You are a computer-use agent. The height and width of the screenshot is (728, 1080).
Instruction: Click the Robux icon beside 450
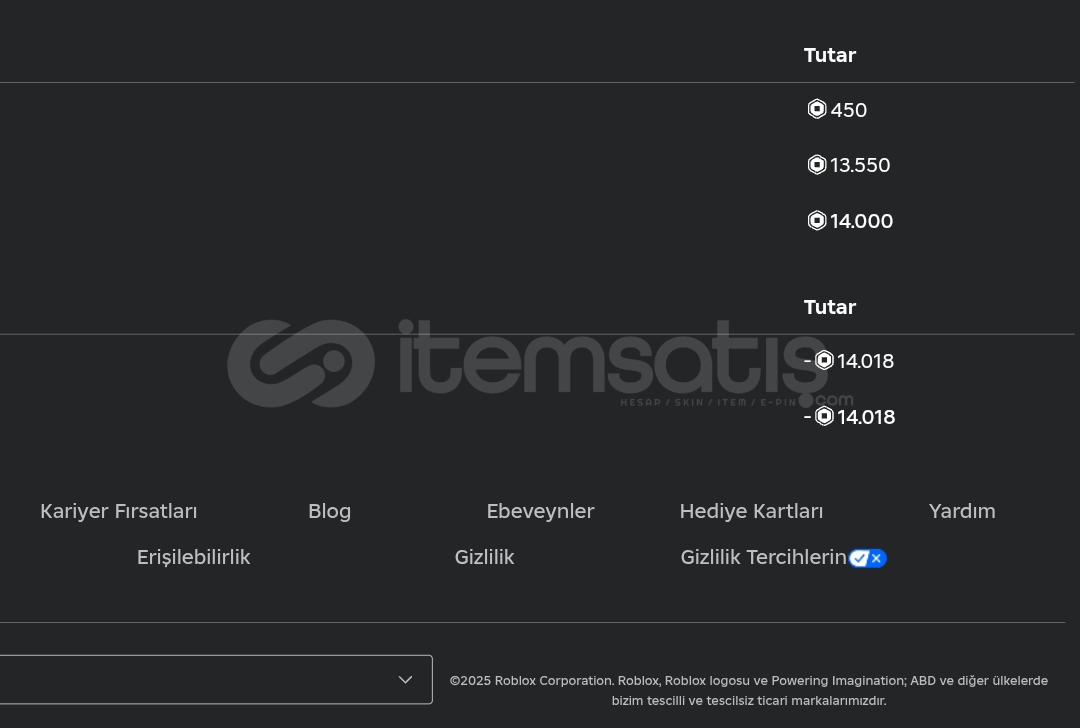coord(817,109)
